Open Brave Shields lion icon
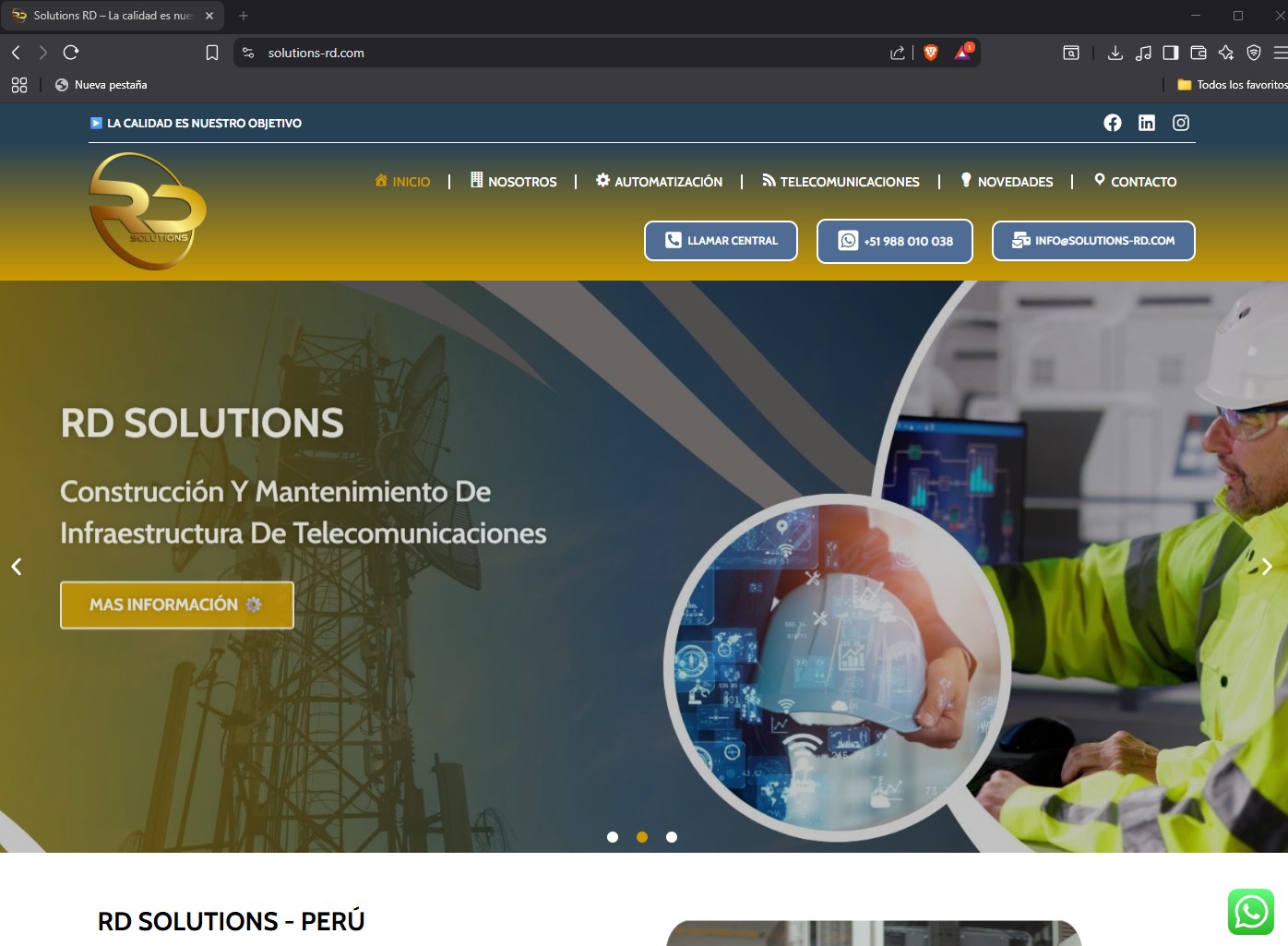1288x946 pixels. click(931, 53)
